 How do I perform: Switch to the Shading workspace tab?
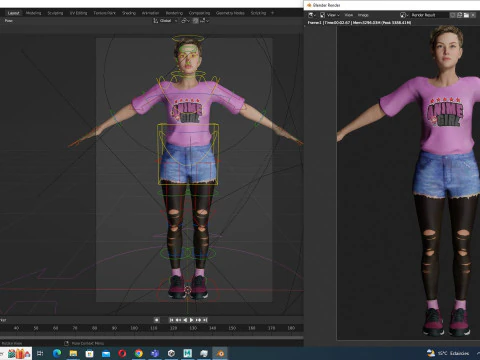pos(129,13)
